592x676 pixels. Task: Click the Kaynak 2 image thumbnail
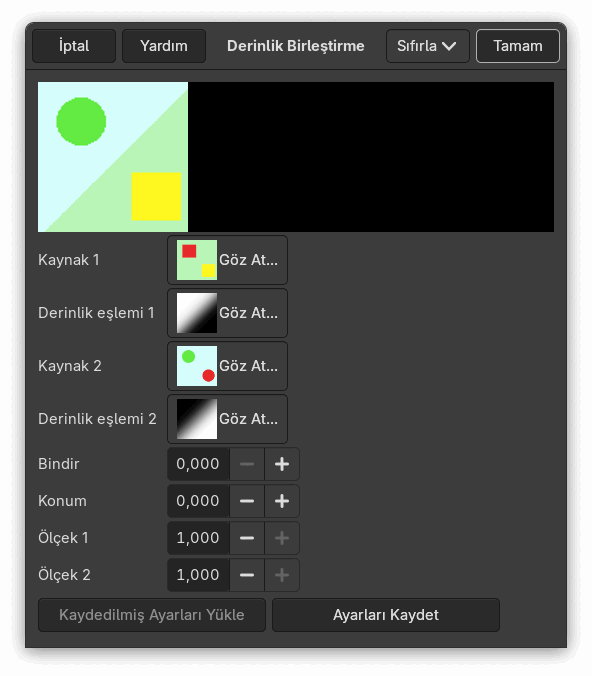point(197,366)
